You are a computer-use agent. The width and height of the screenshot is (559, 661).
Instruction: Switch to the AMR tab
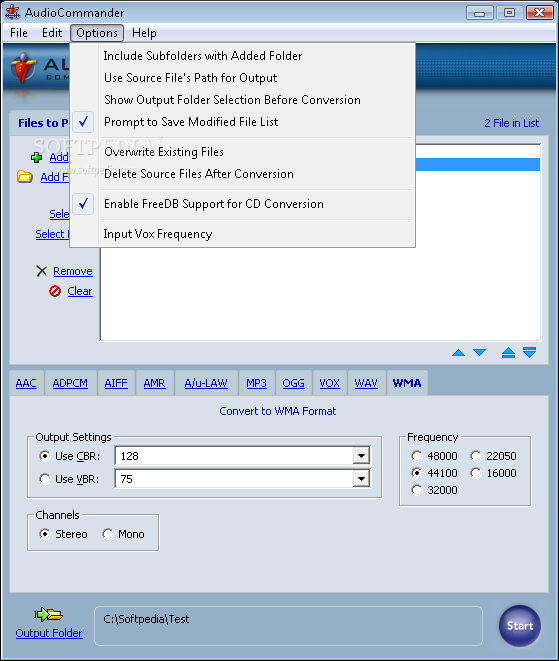[x=154, y=383]
